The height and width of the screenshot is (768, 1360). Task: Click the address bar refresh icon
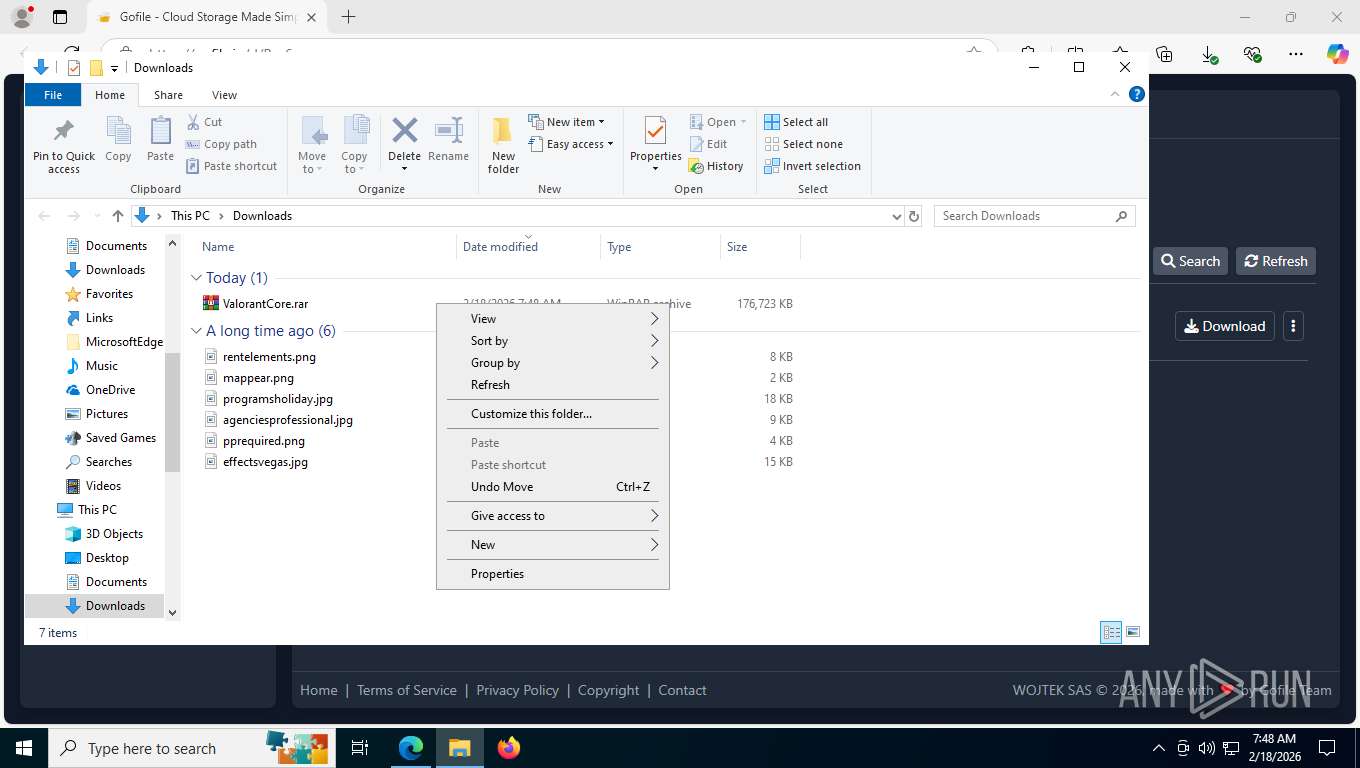pos(913,216)
